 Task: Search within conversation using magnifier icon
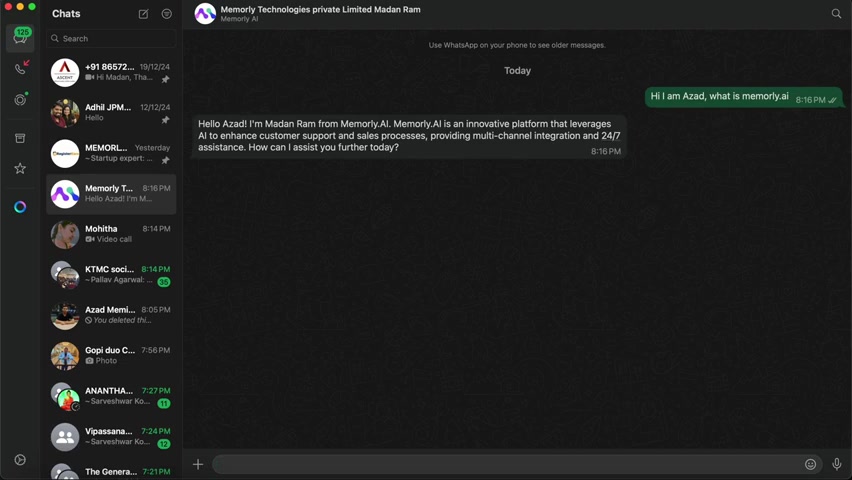click(x=836, y=14)
